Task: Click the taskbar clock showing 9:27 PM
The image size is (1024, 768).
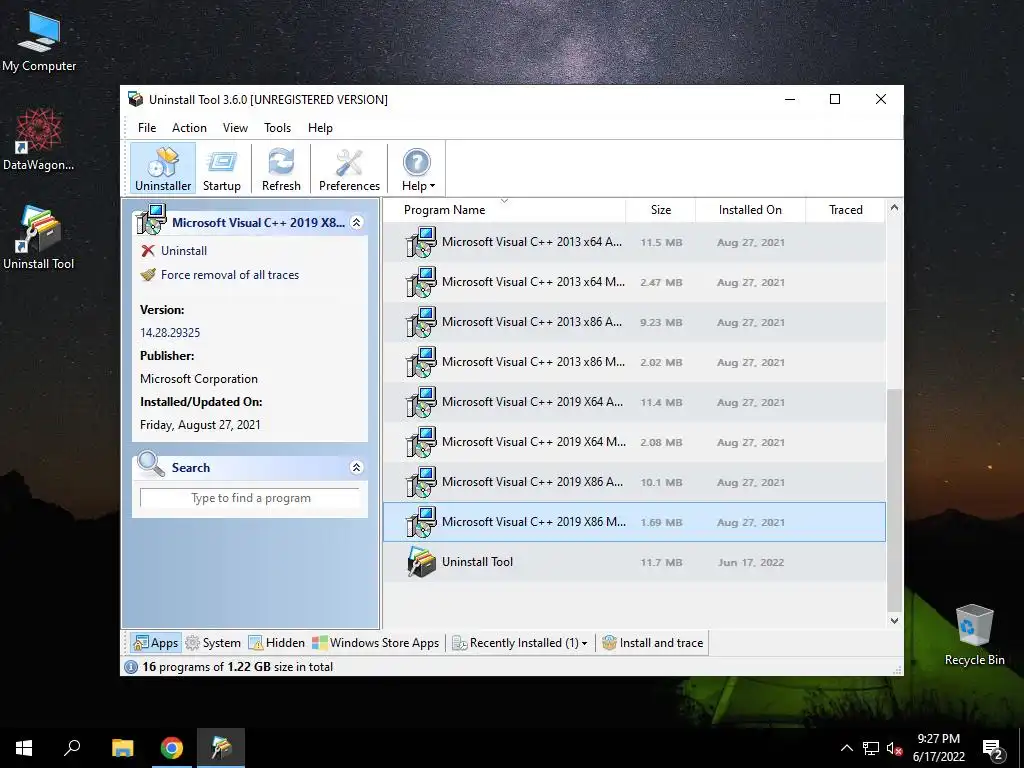Action: point(938,748)
